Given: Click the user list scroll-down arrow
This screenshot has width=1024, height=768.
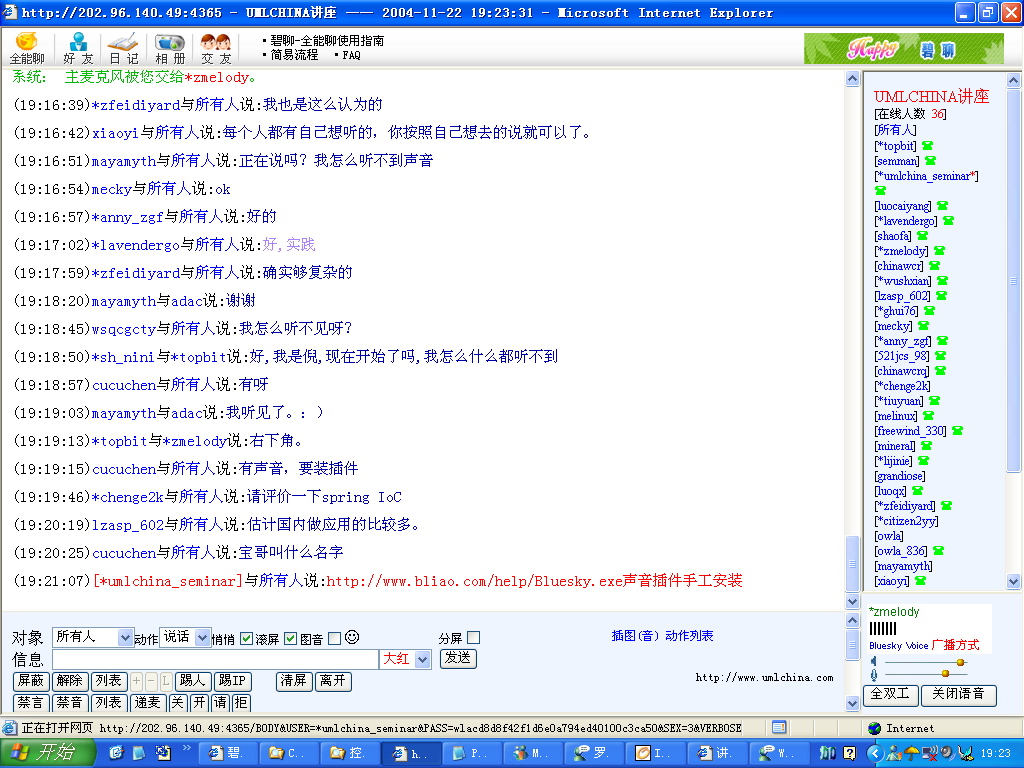Looking at the screenshot, I should [1013, 581].
